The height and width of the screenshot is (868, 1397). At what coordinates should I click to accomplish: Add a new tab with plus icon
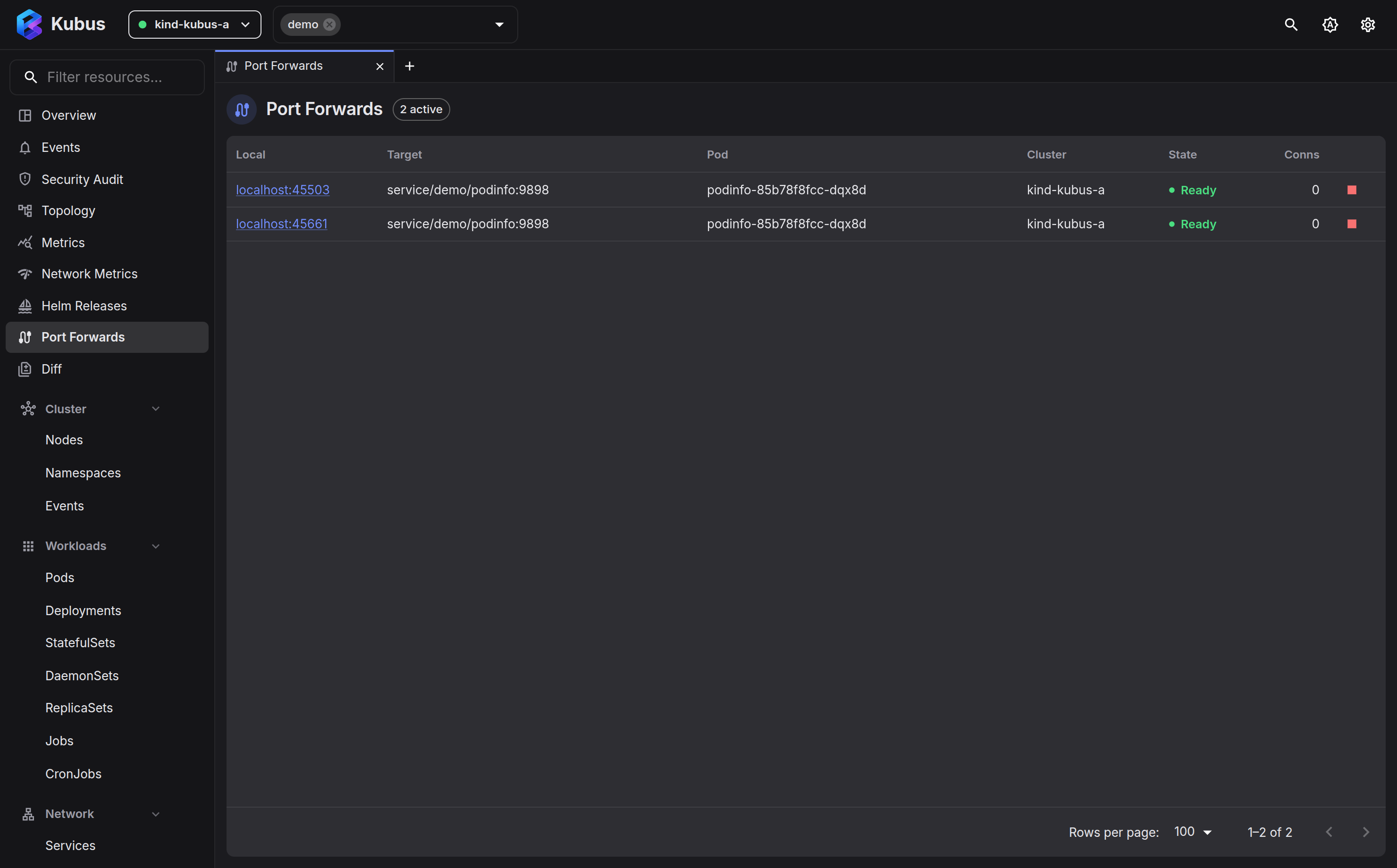click(409, 67)
